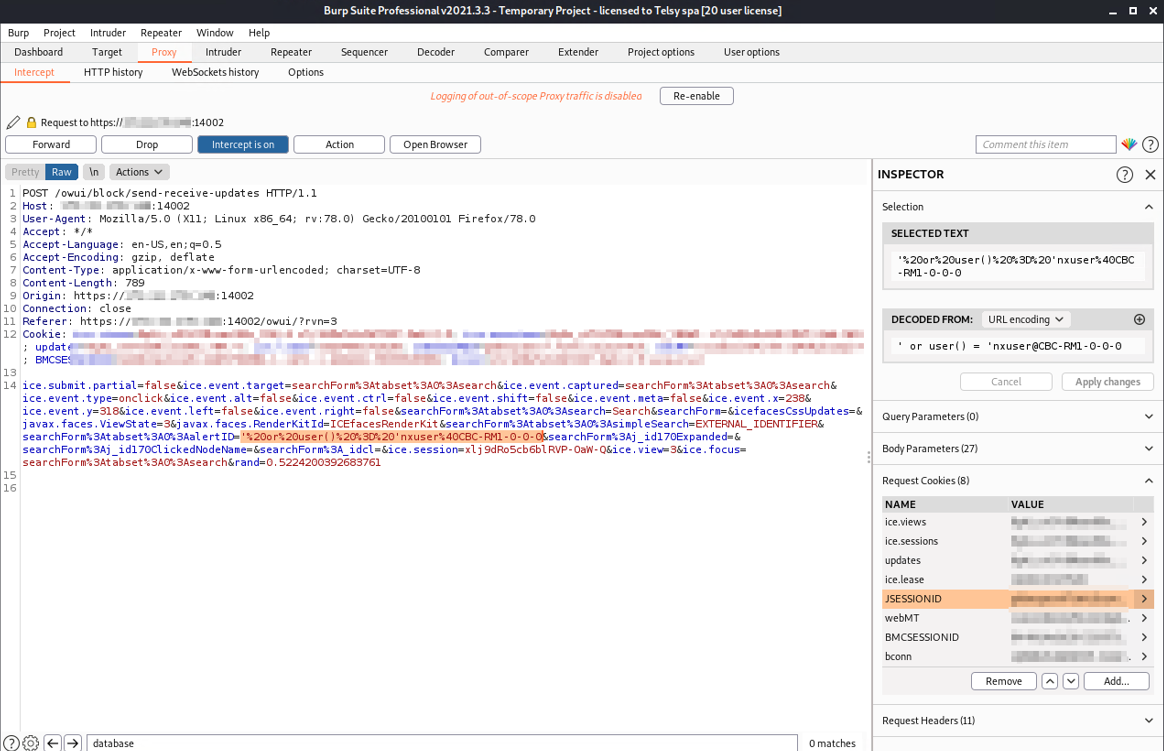
Task: Open the highlight color picker icon
Action: [x=1129, y=145]
